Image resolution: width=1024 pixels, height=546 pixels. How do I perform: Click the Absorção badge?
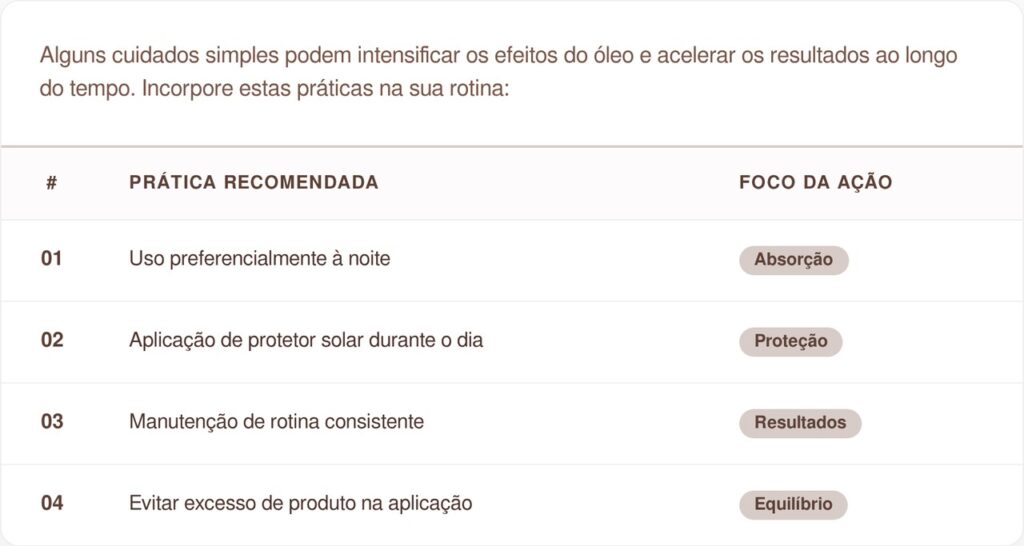point(793,260)
